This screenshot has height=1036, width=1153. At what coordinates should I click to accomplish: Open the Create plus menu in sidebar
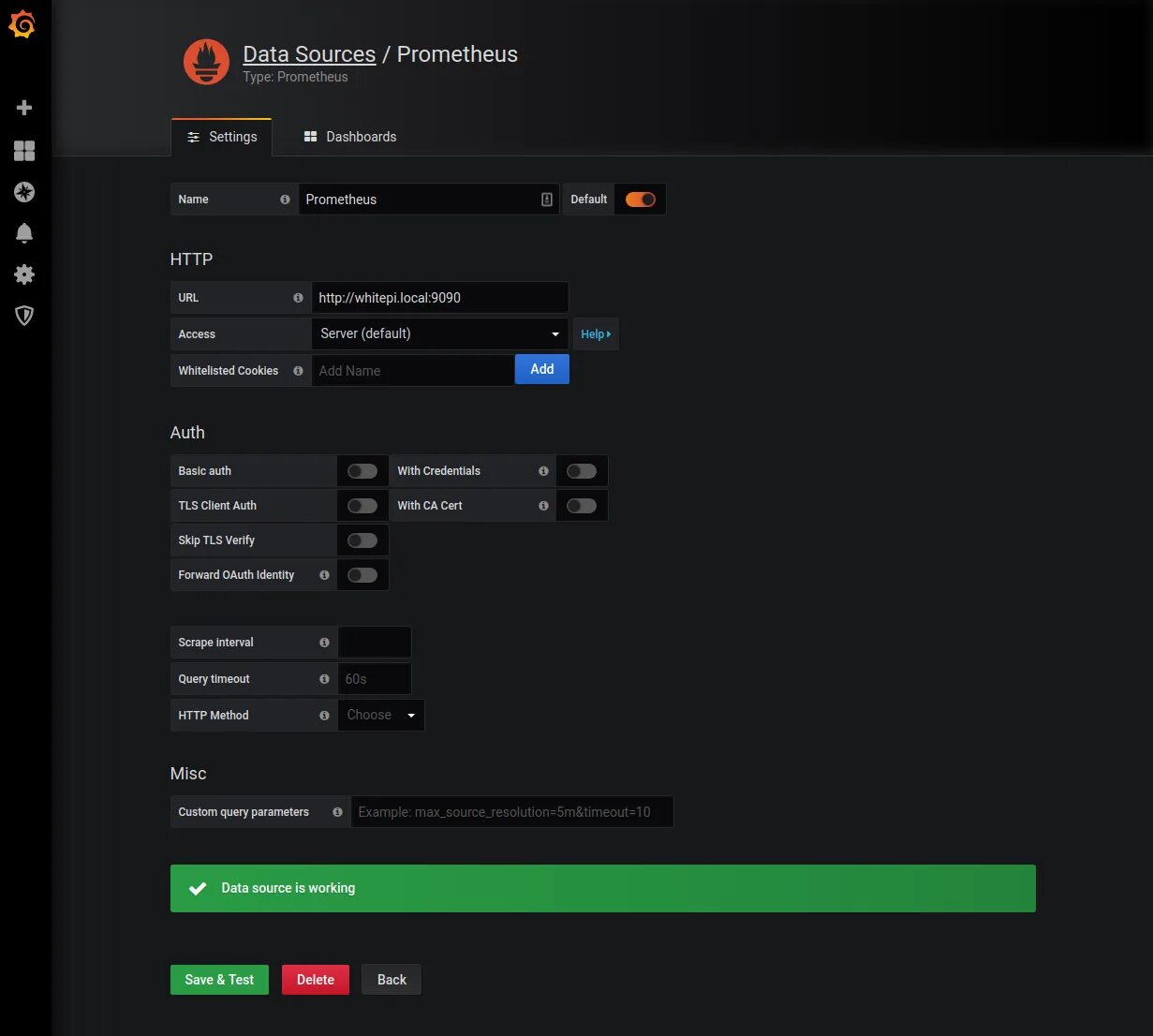coord(24,108)
